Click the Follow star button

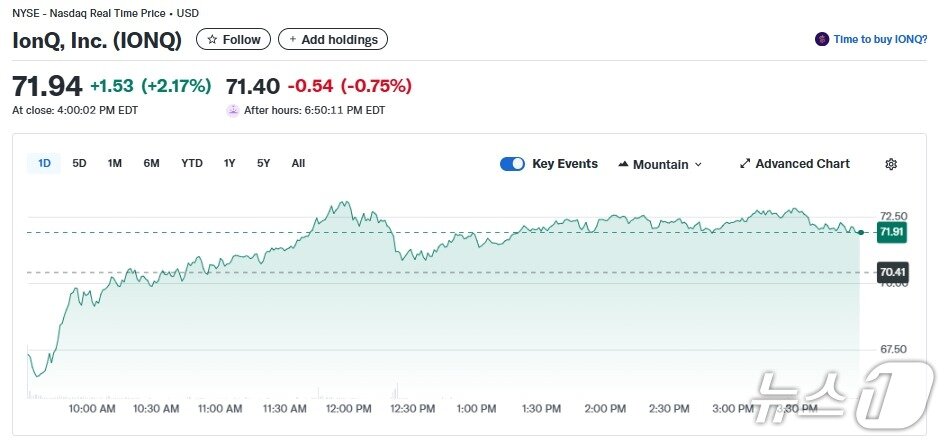[234, 40]
